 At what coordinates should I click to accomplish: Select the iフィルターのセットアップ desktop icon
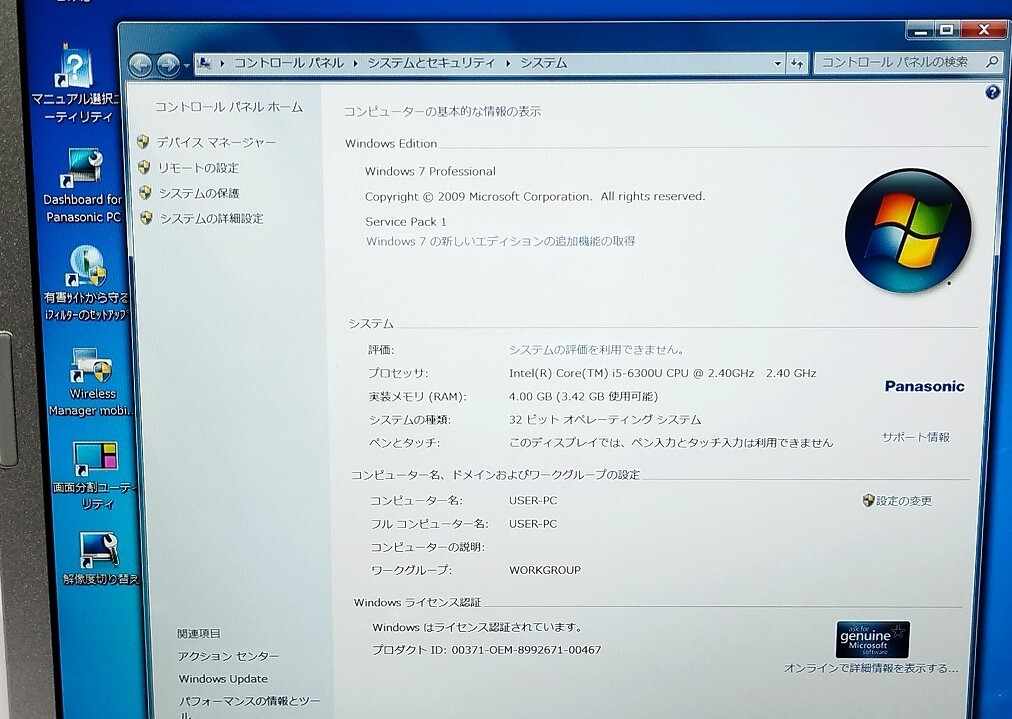point(86,283)
